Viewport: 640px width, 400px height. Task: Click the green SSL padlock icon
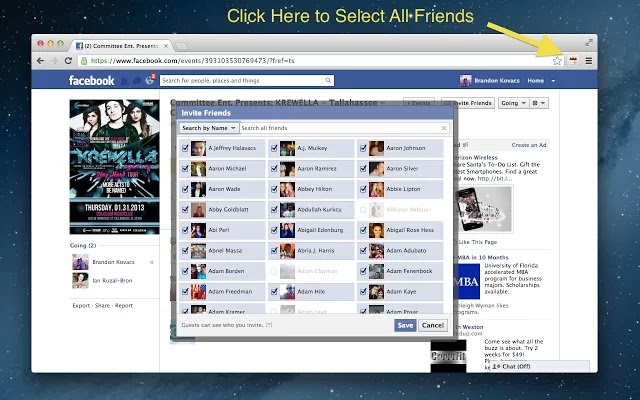coord(84,61)
